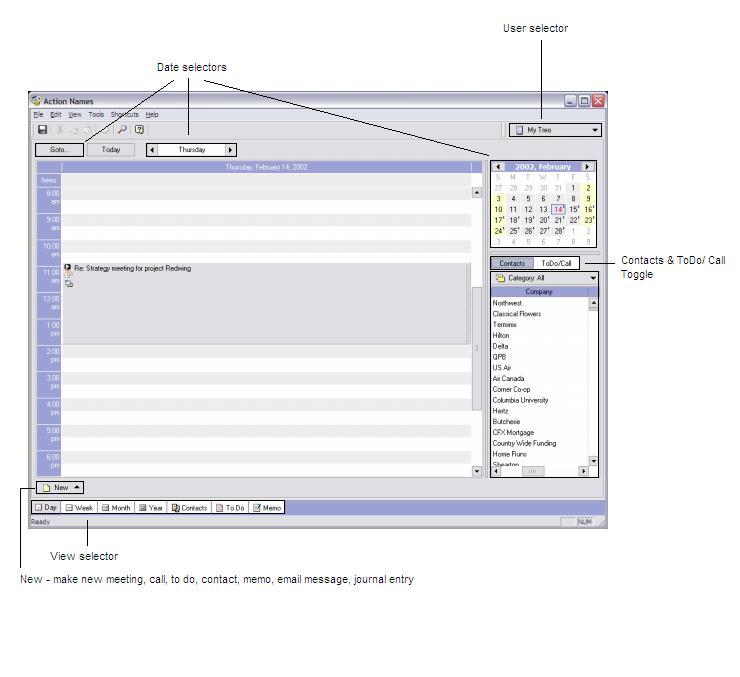The image size is (740, 677).
Task: Select Columbia University in the company list
Action: point(521,400)
